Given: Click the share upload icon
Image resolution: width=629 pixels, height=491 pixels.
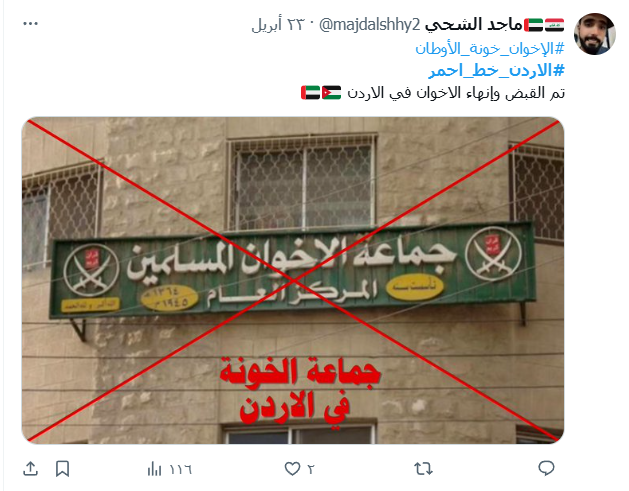Looking at the screenshot, I should [30, 469].
